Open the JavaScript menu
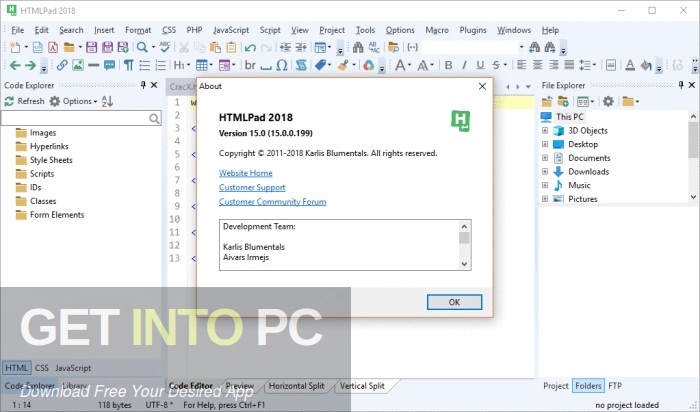The width and height of the screenshot is (700, 412). click(231, 30)
